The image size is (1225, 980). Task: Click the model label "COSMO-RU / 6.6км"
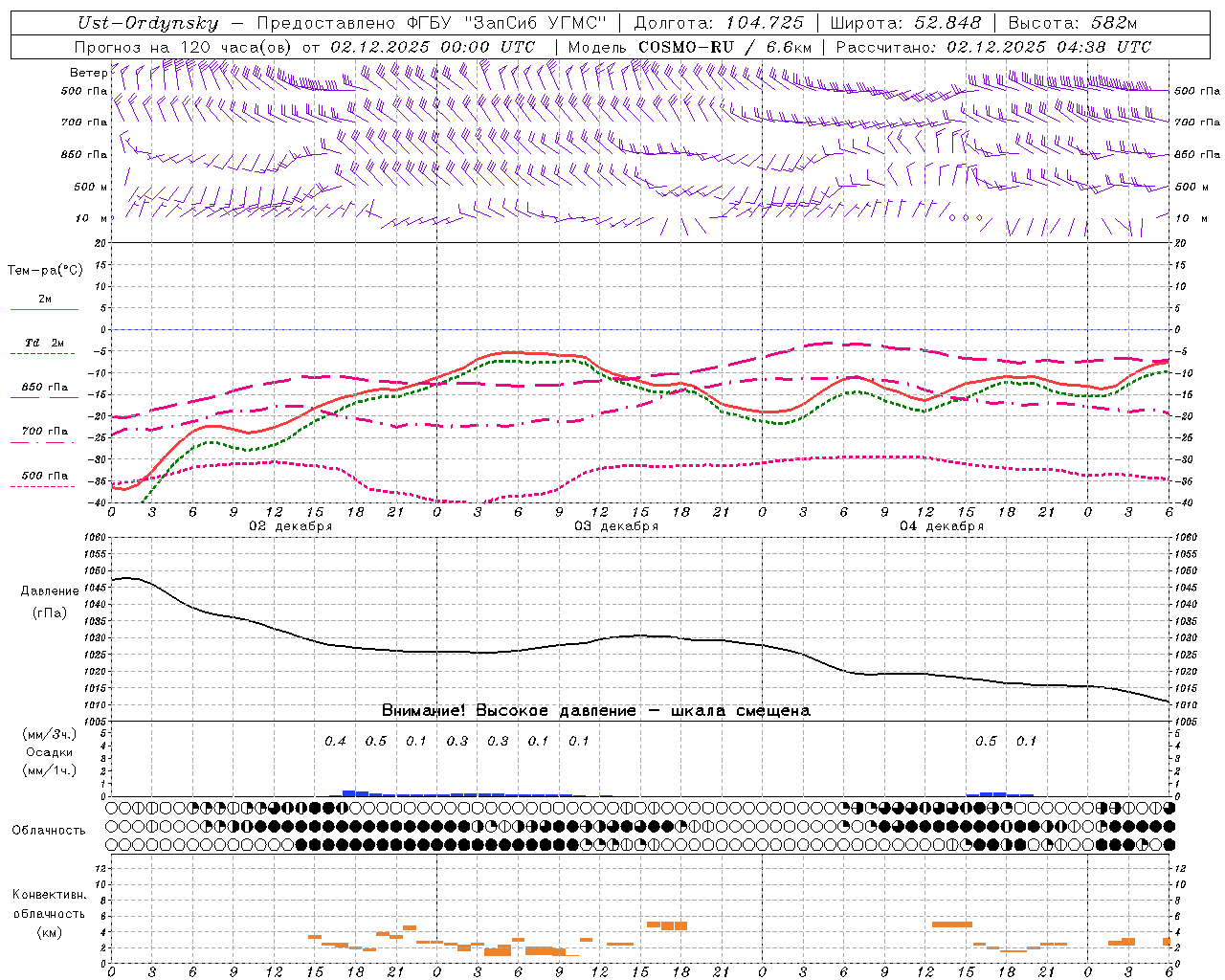coord(724,47)
